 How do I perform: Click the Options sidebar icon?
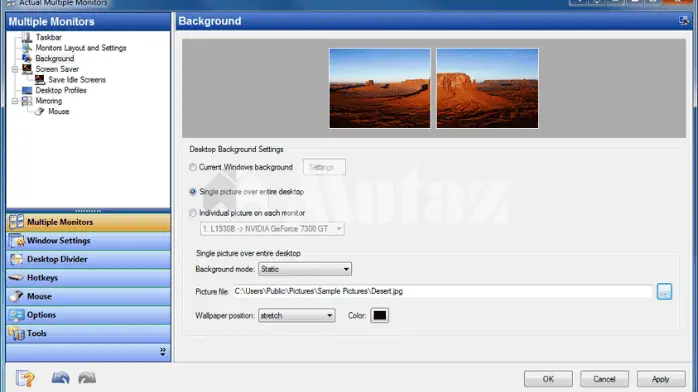point(16,315)
